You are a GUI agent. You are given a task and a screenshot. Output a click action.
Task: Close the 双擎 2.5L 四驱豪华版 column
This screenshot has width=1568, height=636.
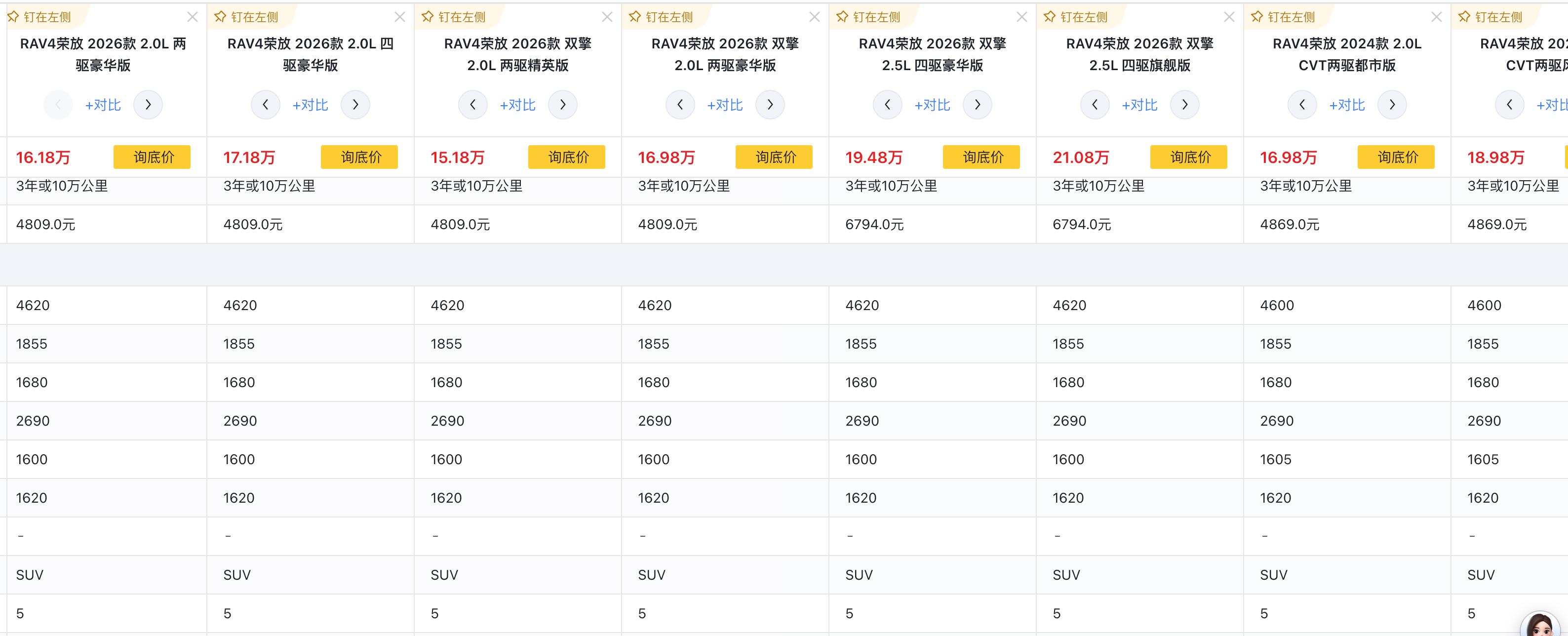[x=1022, y=17]
